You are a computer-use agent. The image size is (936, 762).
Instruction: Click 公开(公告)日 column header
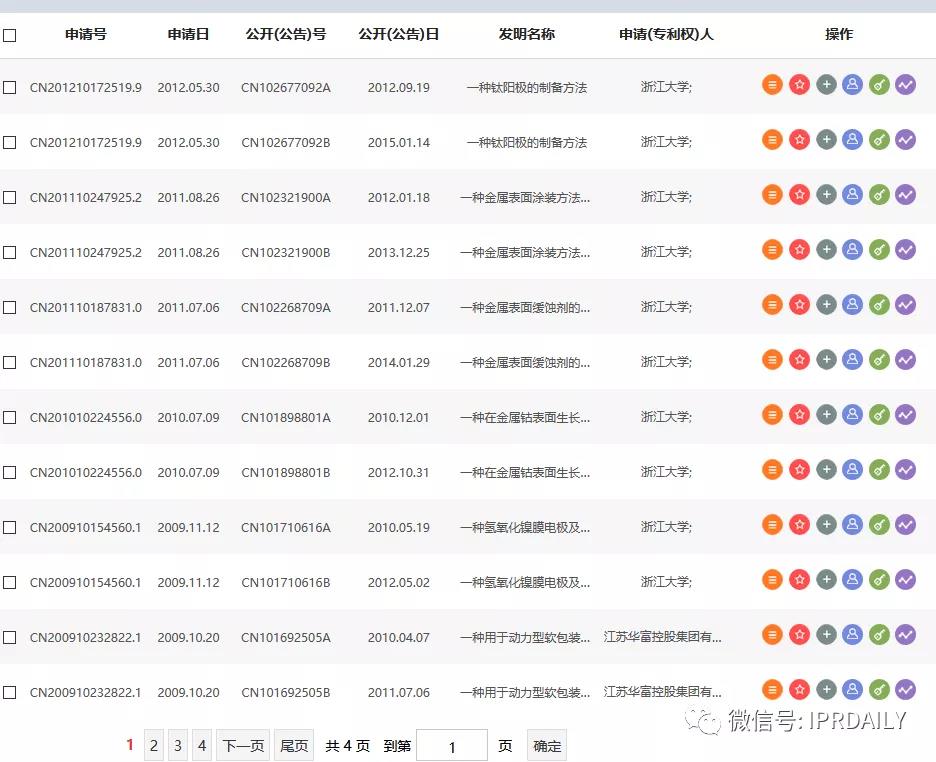tap(399, 34)
